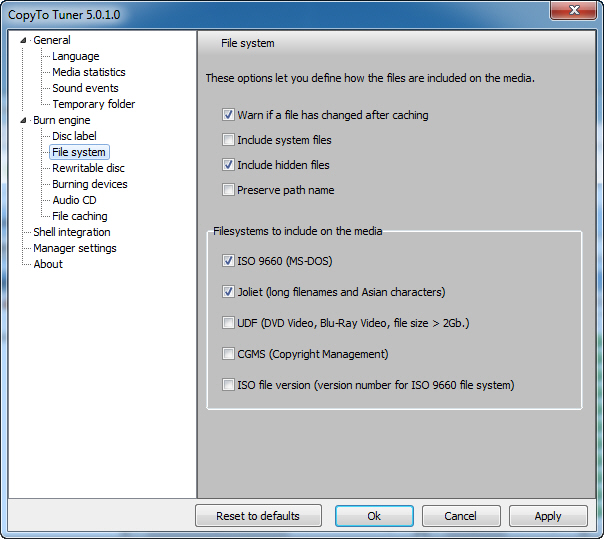
Task: Toggle Include hidden files option
Action: 229,165
